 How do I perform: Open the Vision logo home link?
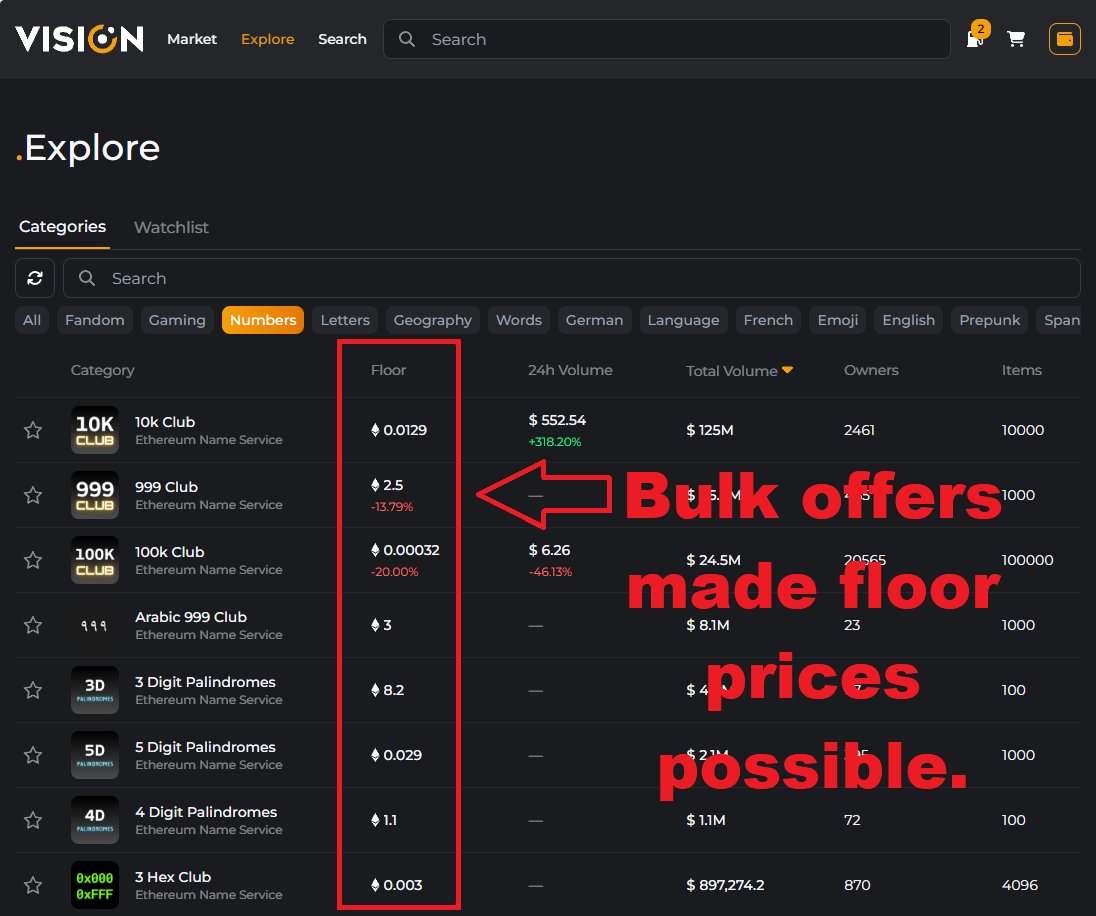pyautogui.click(x=79, y=39)
